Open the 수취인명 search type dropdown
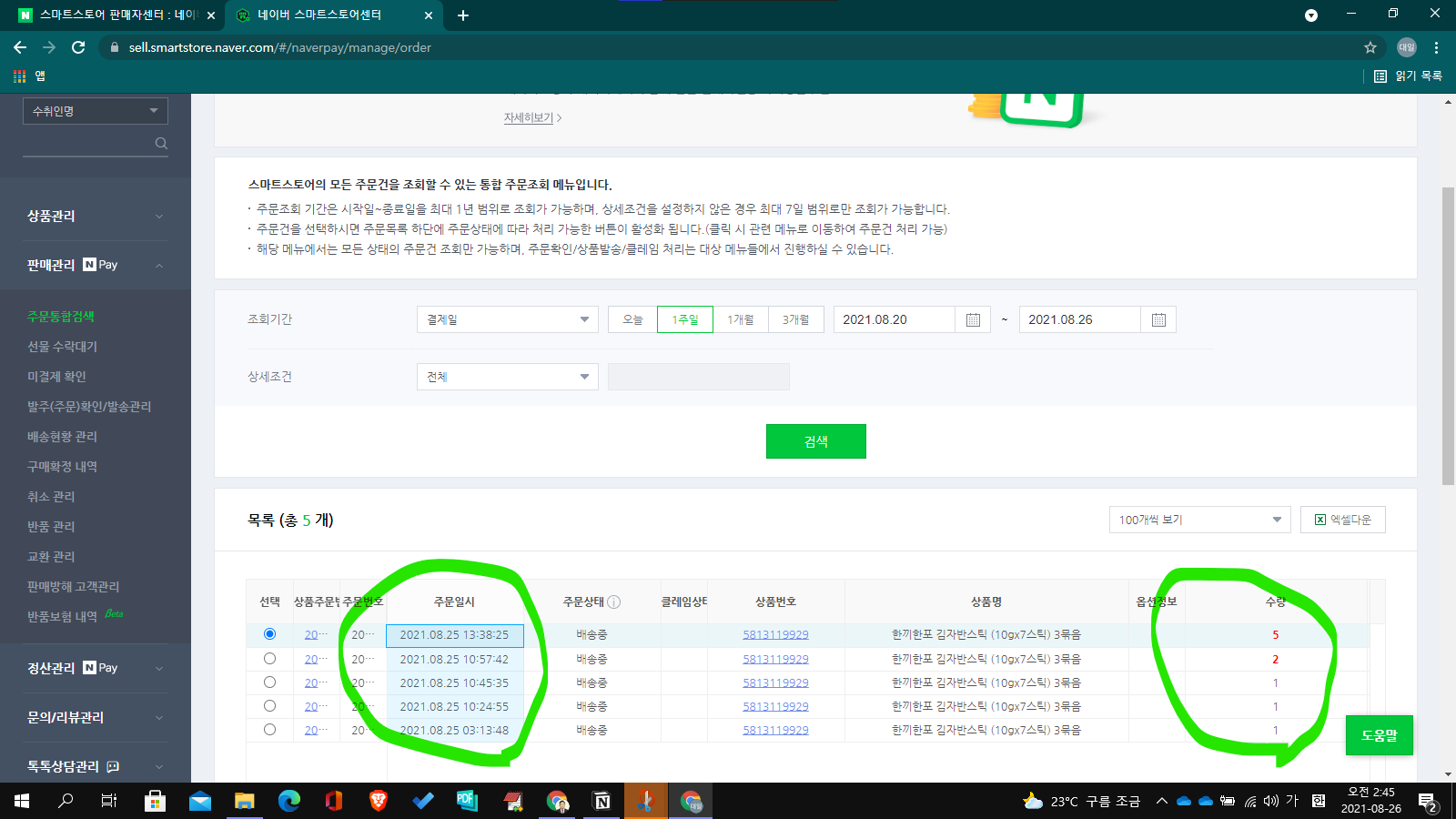Viewport: 1456px width, 819px height. (96, 111)
